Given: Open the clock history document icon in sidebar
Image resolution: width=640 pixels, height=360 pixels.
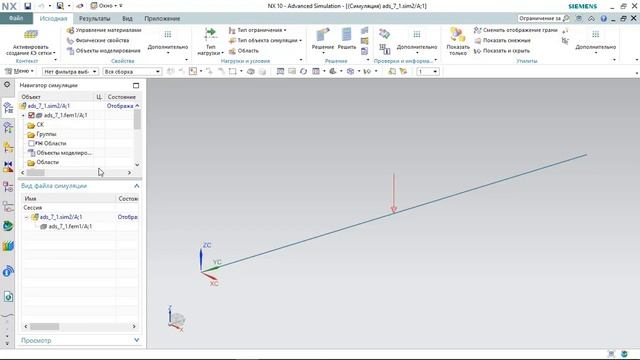Looking at the screenshot, I should click(x=8, y=296).
